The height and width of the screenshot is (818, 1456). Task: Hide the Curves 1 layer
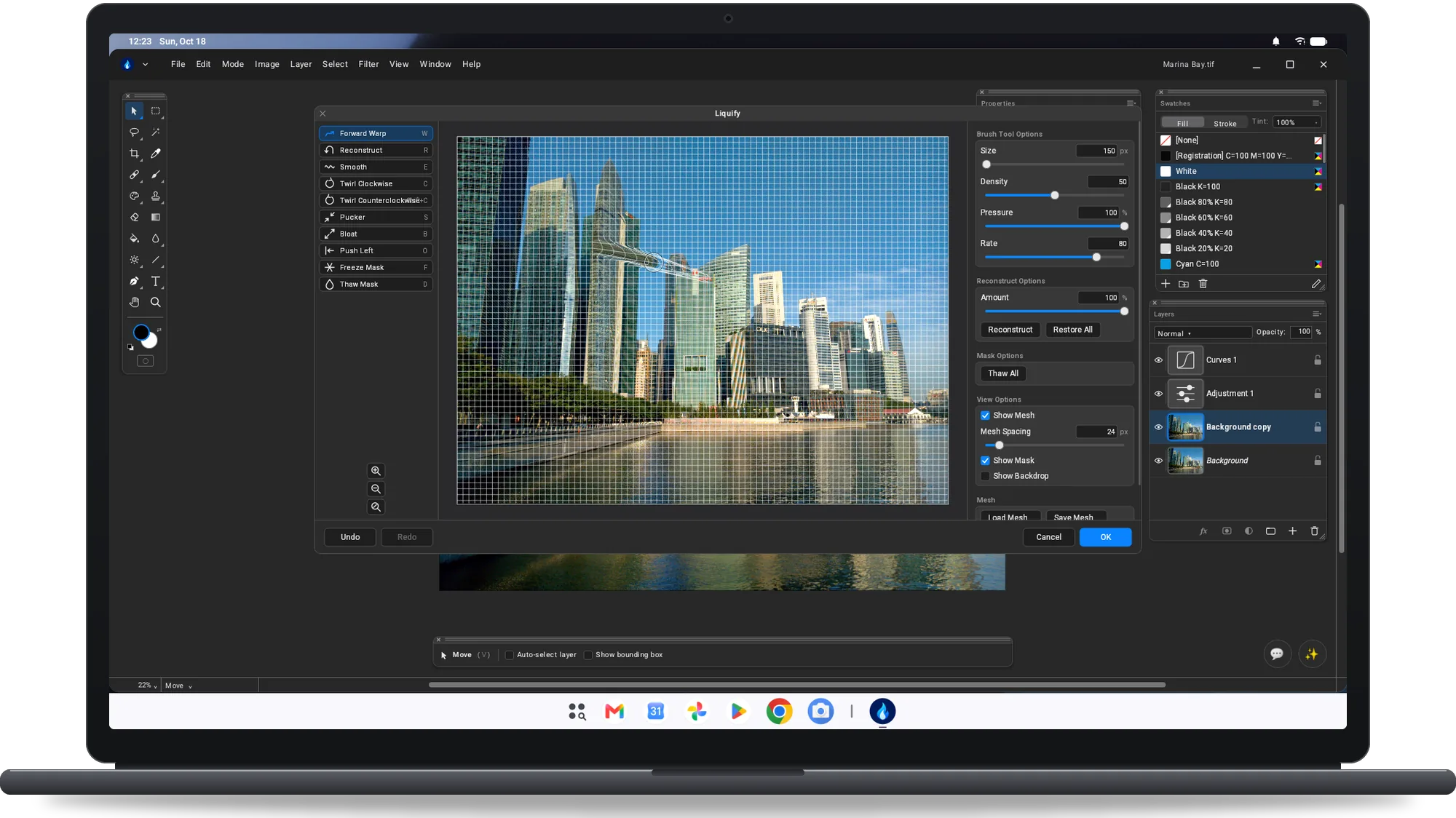[1158, 360]
